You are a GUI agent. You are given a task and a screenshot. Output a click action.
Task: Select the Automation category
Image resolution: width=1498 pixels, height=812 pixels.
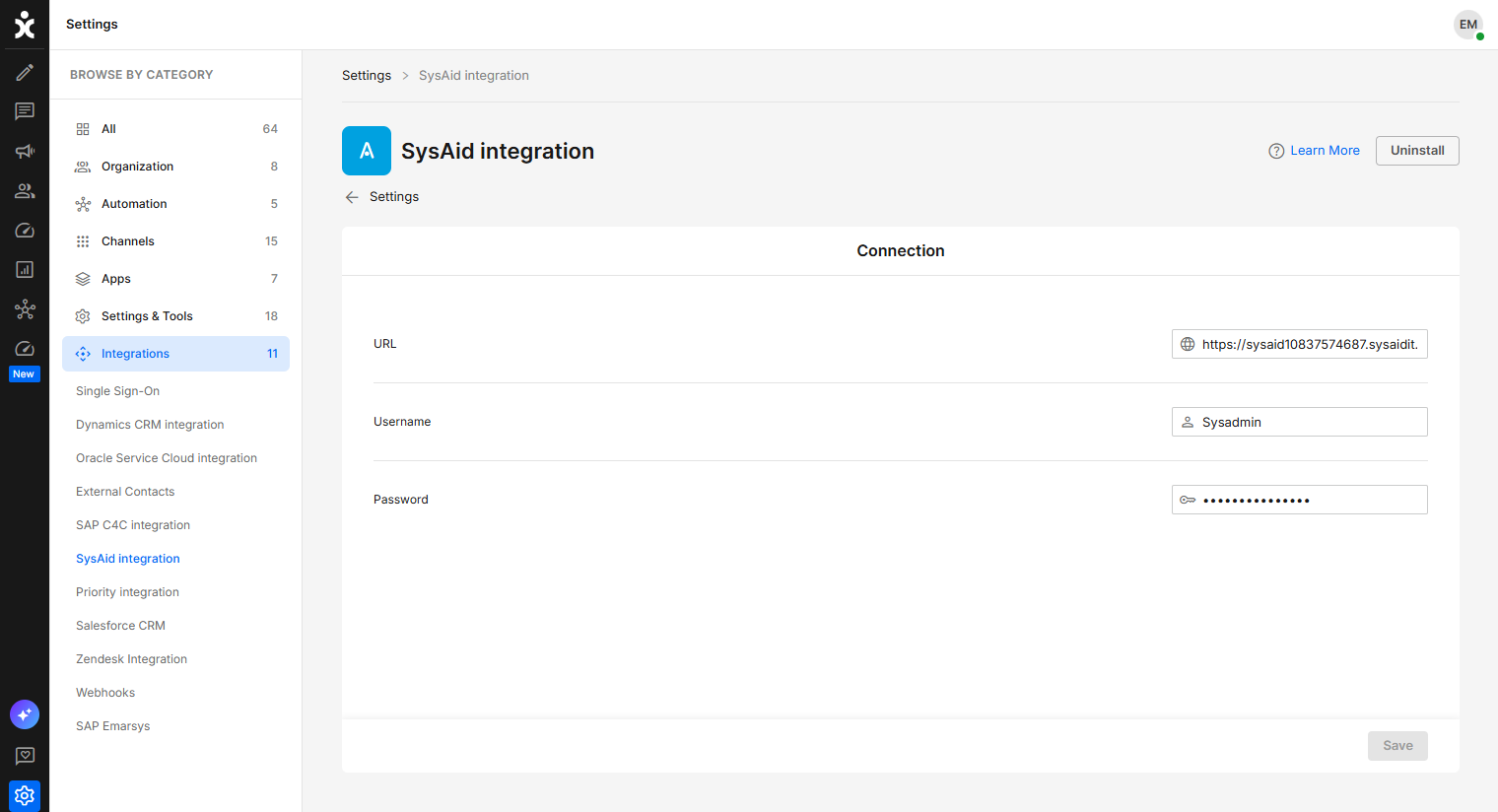175,204
